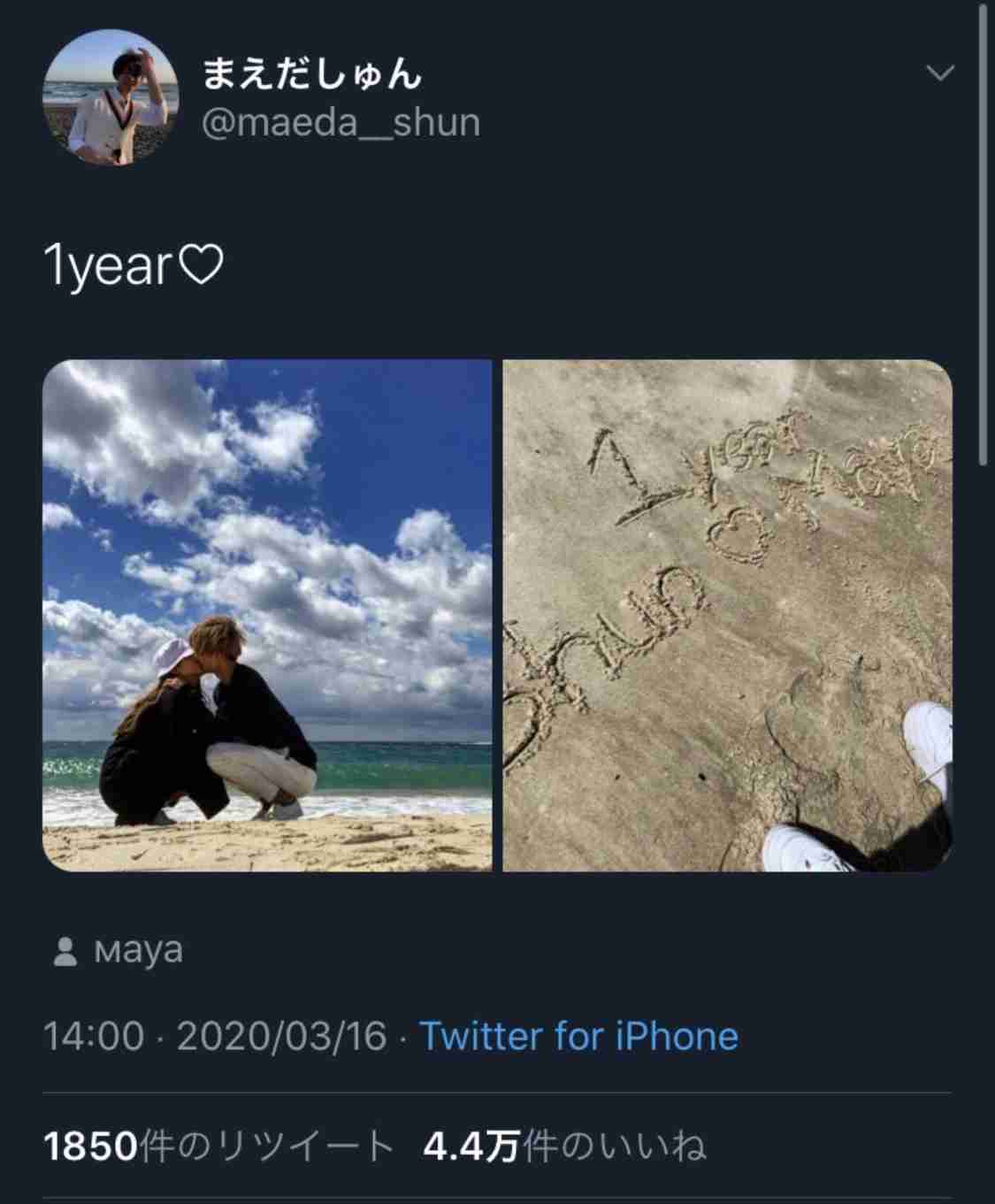This screenshot has width=995, height=1204.
Task: Open the kissing couple beach photo
Action: coord(267,615)
